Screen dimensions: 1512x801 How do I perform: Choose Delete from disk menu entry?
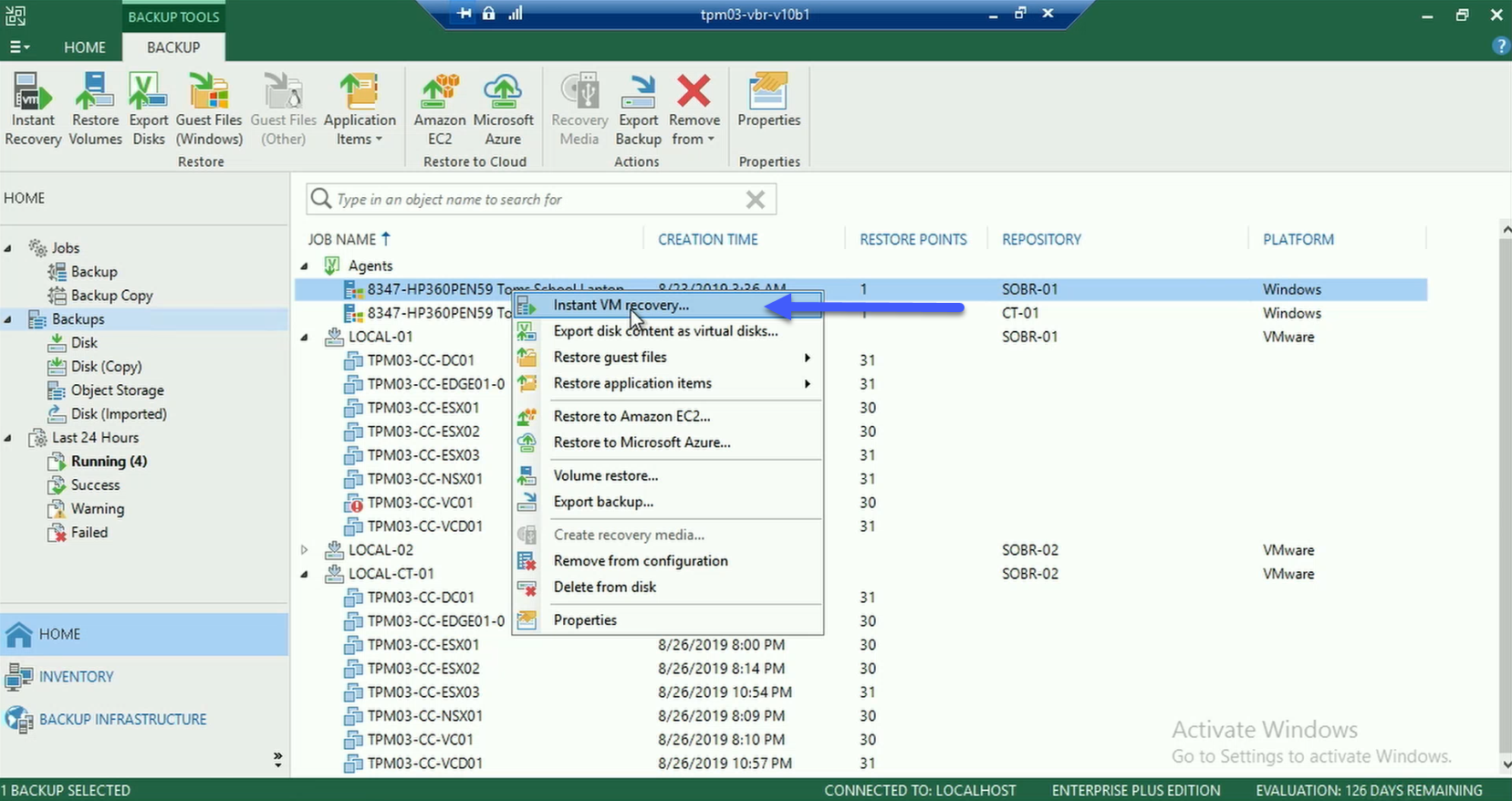[667, 587]
